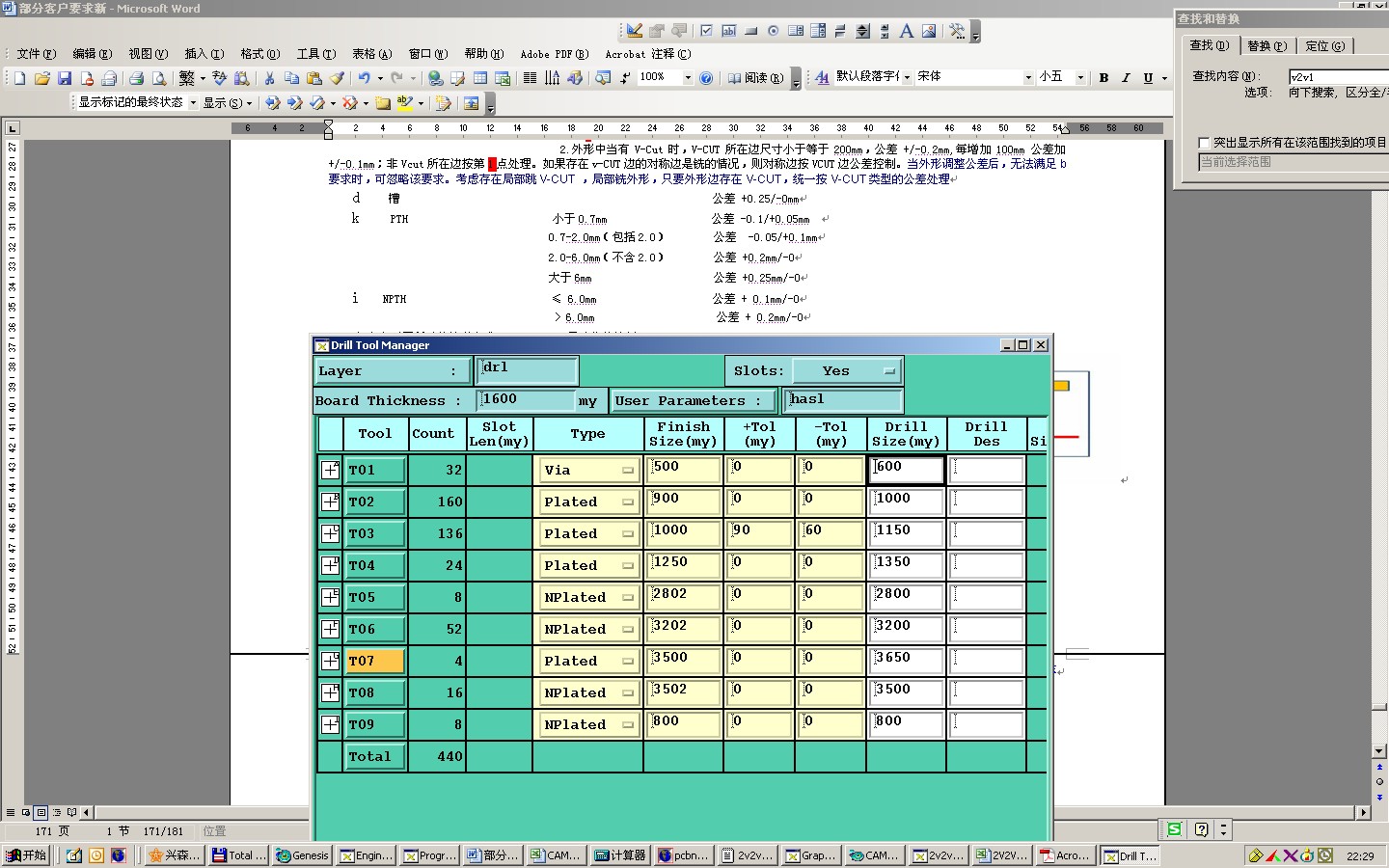Click the Board Thickness field showing 1600

[527, 399]
